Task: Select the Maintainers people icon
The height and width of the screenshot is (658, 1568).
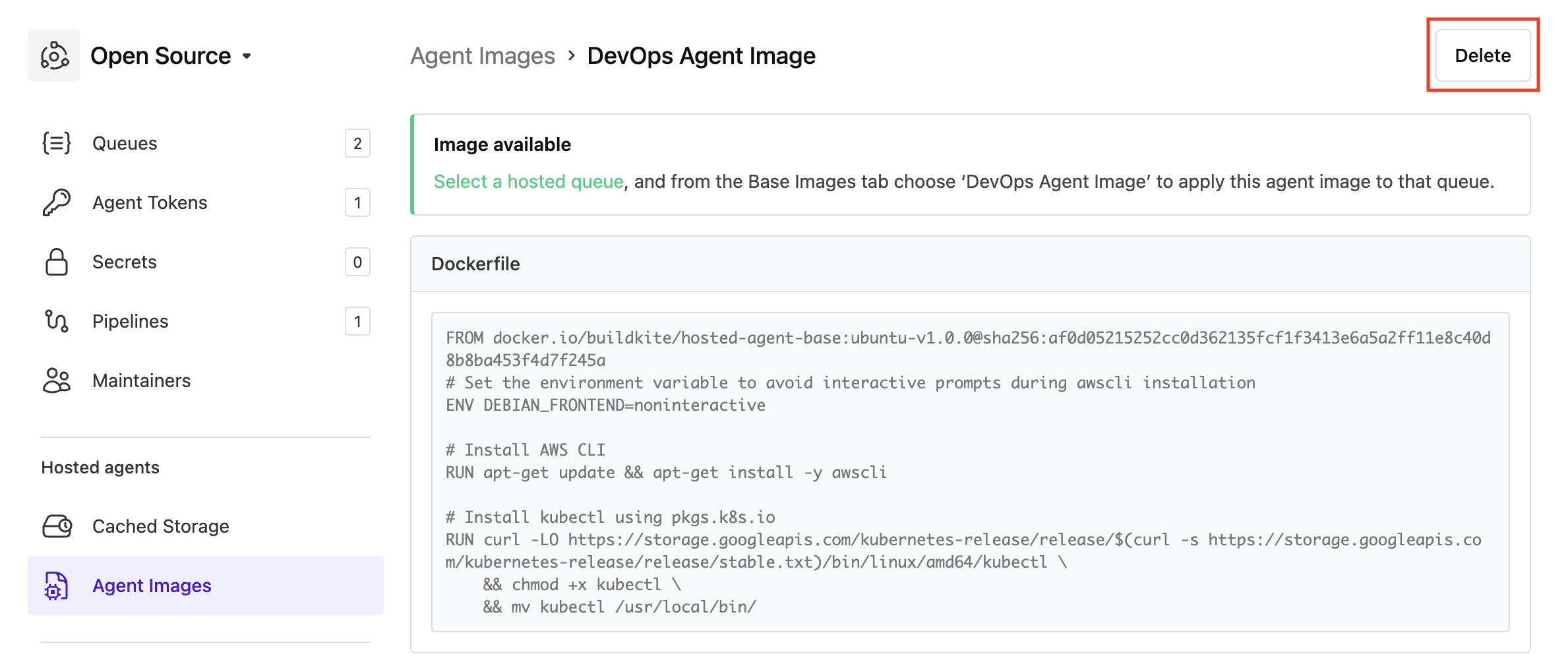Action: (56, 380)
